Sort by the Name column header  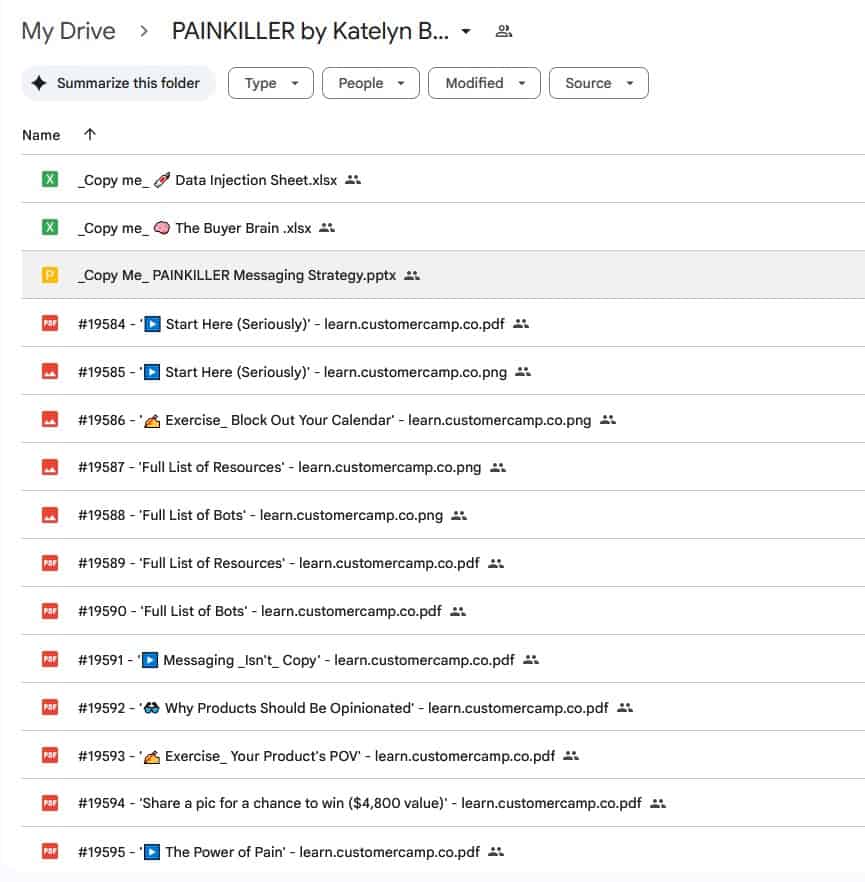[41, 135]
